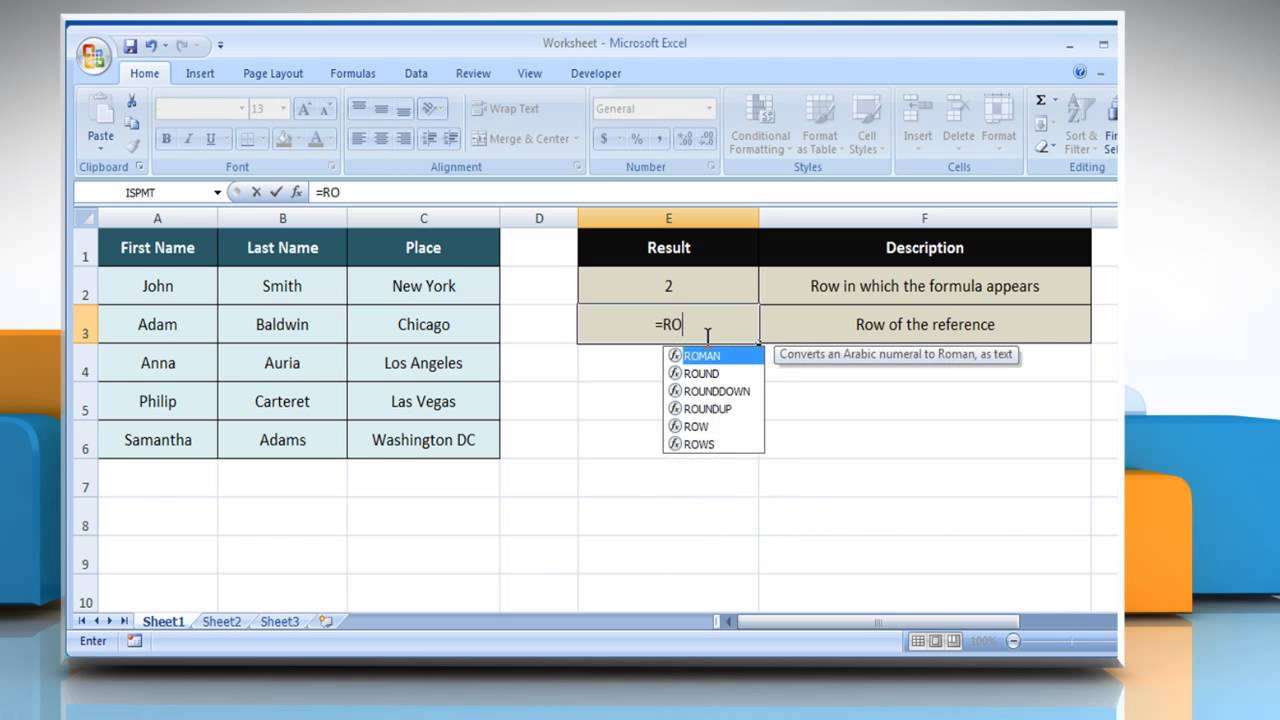Click the zoom out minus button

point(1013,641)
